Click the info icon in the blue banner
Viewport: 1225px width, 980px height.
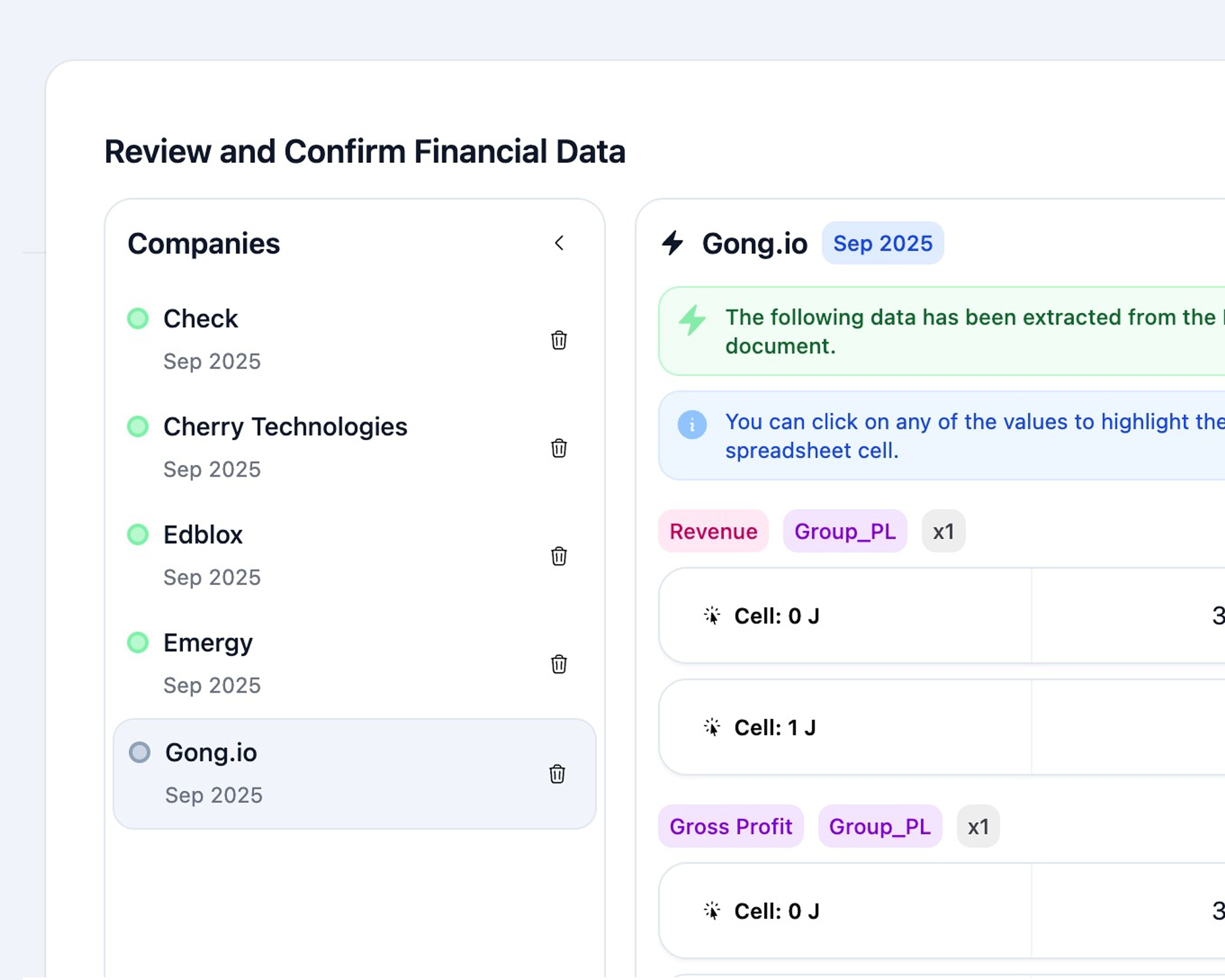click(x=691, y=424)
